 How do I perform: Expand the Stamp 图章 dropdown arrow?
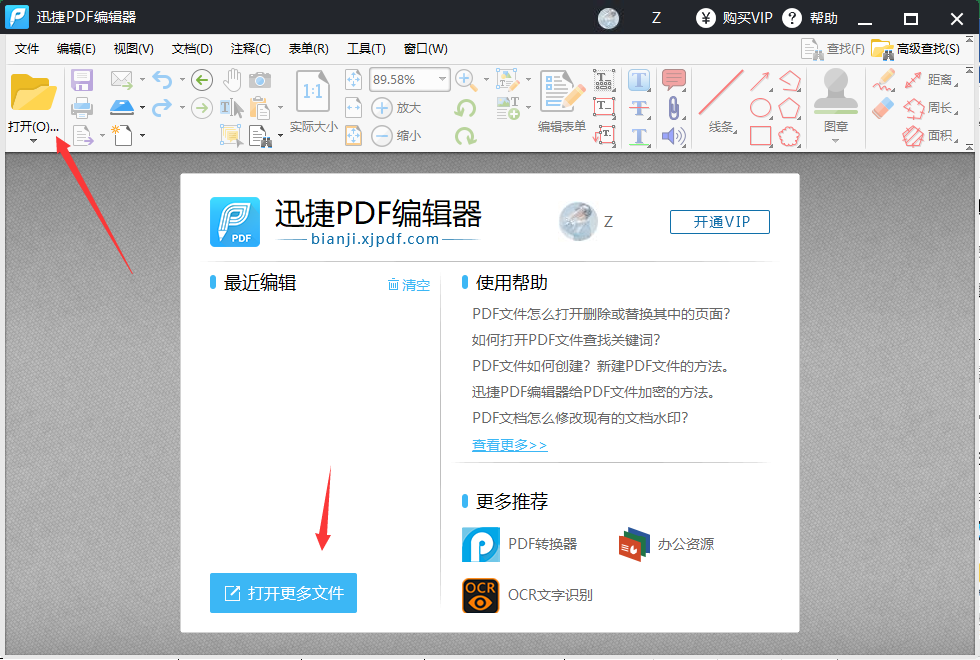pos(836,141)
